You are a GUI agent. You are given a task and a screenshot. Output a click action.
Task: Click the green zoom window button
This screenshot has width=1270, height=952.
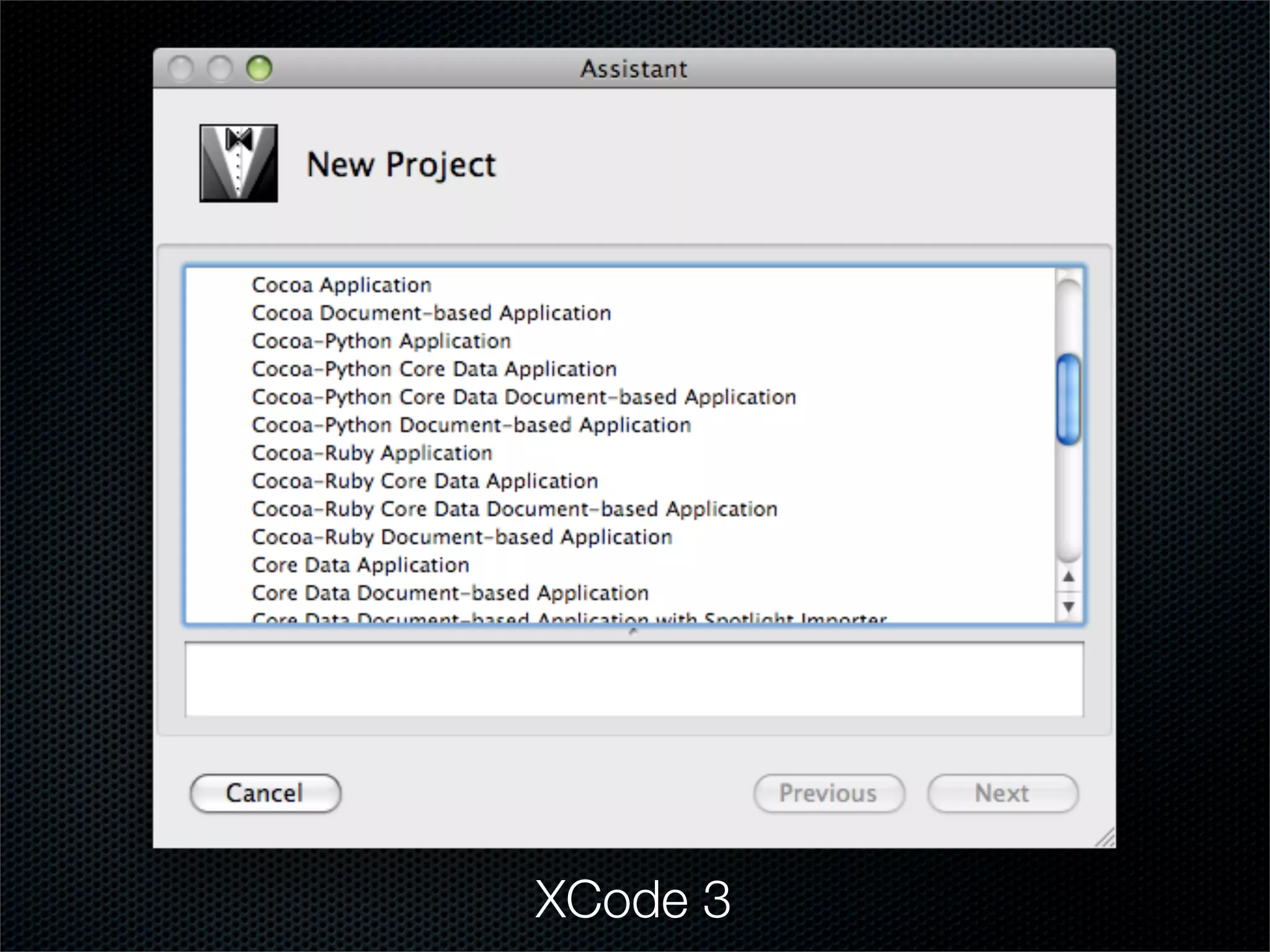click(x=259, y=68)
